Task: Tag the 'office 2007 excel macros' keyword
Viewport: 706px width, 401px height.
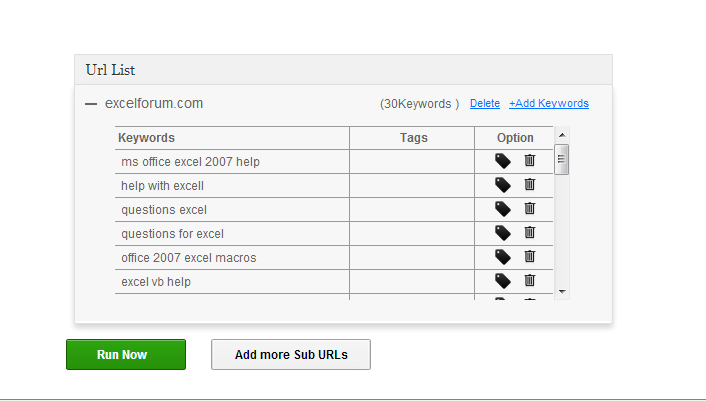Action: [x=502, y=257]
